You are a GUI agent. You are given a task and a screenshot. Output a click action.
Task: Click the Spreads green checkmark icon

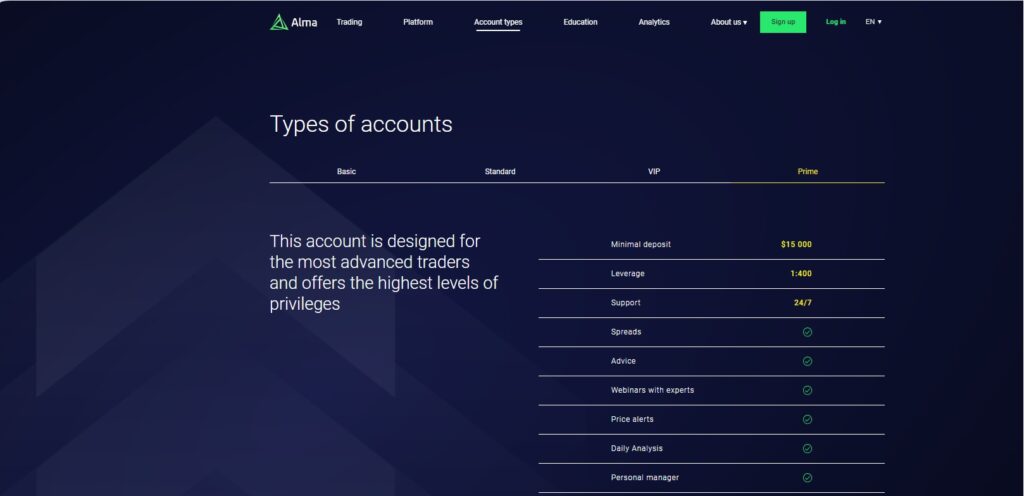[807, 332]
